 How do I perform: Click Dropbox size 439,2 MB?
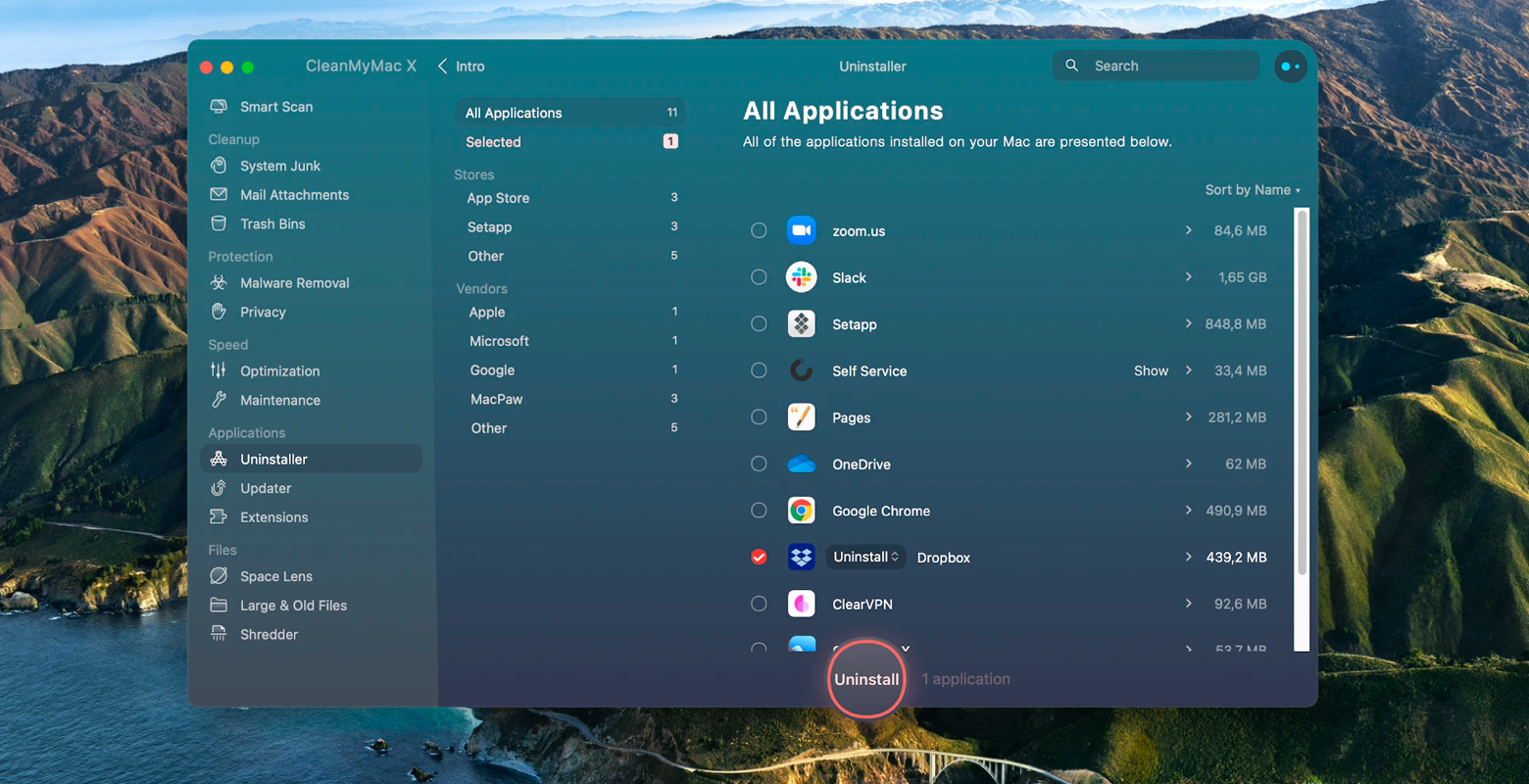pos(1236,557)
